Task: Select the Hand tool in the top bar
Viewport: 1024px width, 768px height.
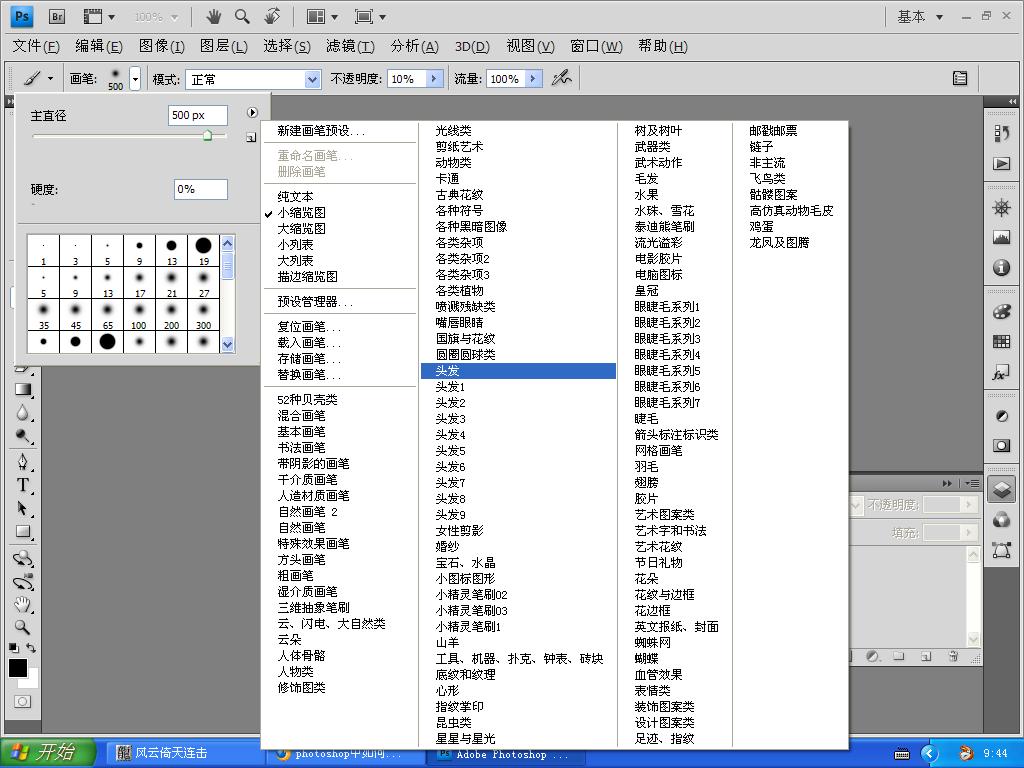Action: point(214,16)
